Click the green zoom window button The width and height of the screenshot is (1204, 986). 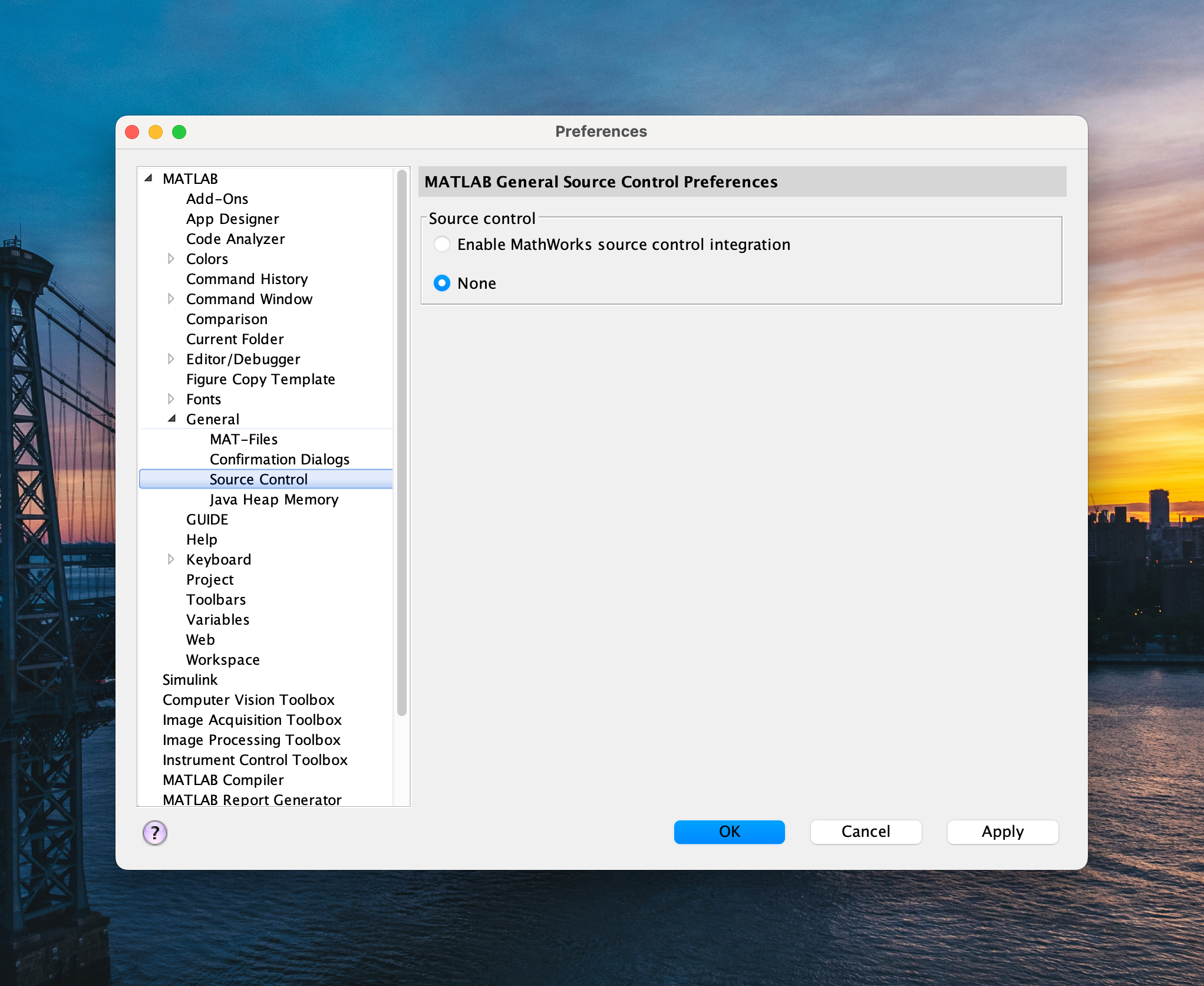[179, 132]
